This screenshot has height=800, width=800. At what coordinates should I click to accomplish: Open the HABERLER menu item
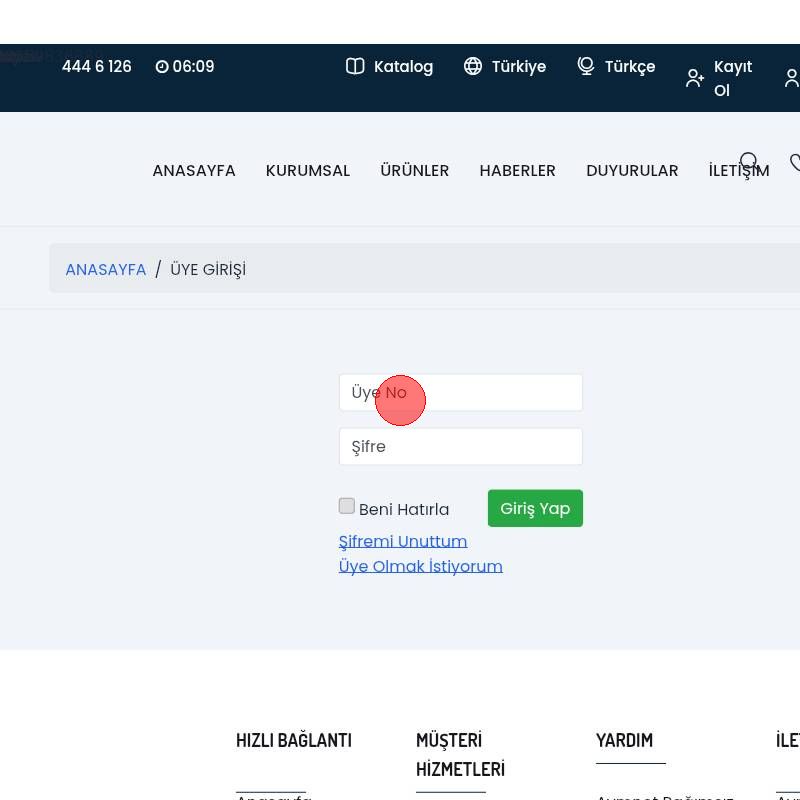tap(517, 171)
